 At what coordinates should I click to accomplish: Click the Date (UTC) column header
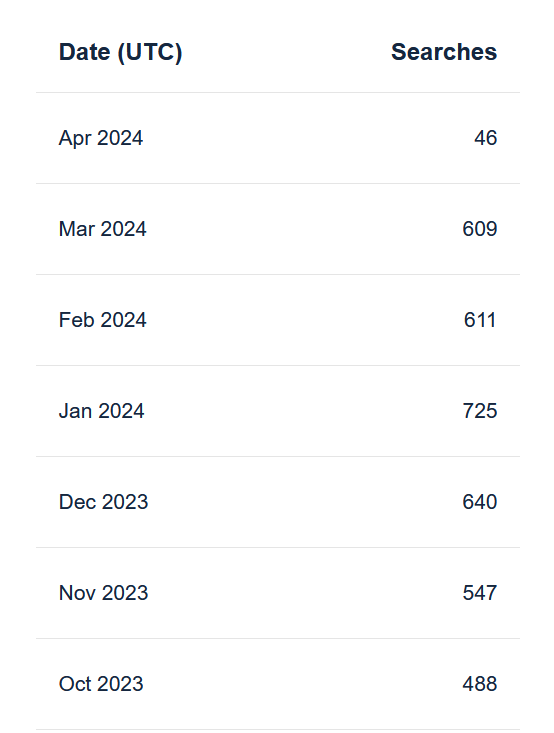tap(121, 52)
